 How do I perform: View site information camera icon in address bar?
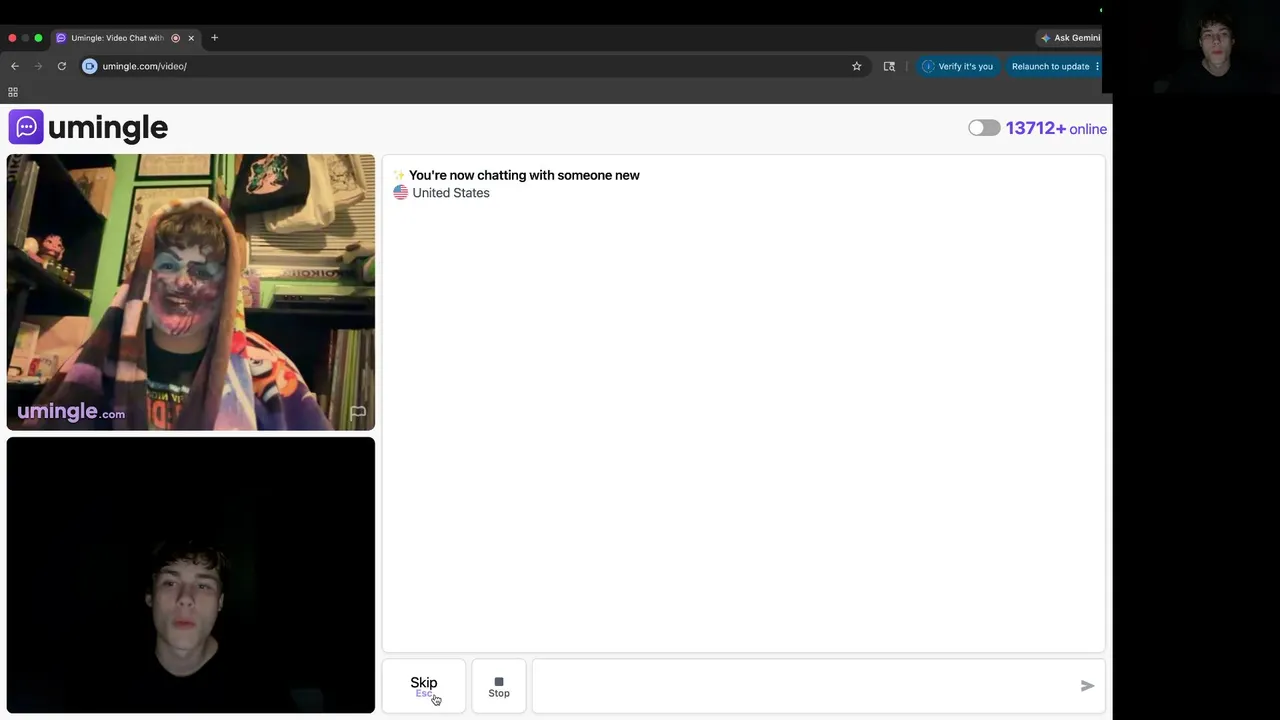[89, 66]
